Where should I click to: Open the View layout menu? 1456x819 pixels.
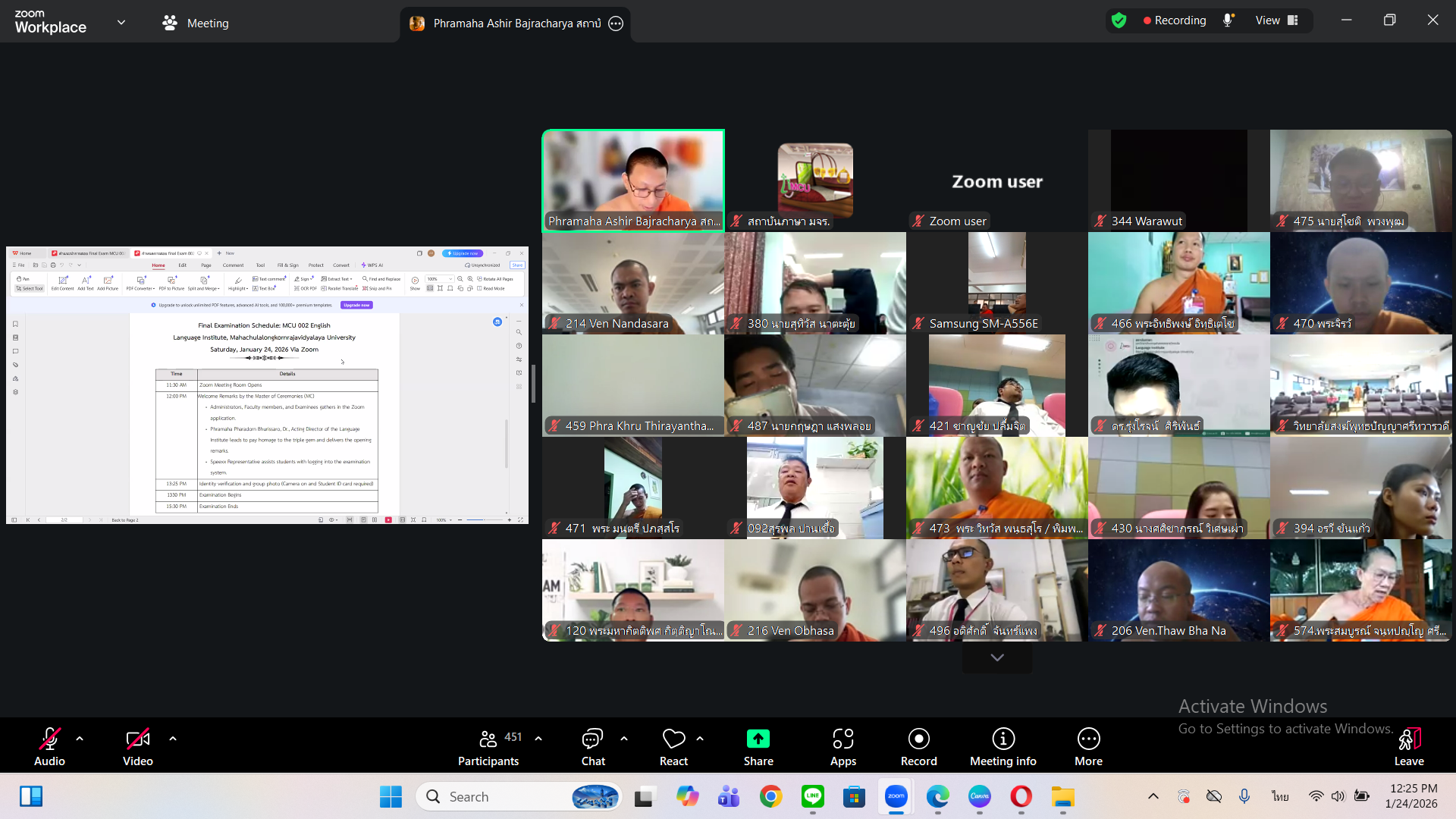1276,20
